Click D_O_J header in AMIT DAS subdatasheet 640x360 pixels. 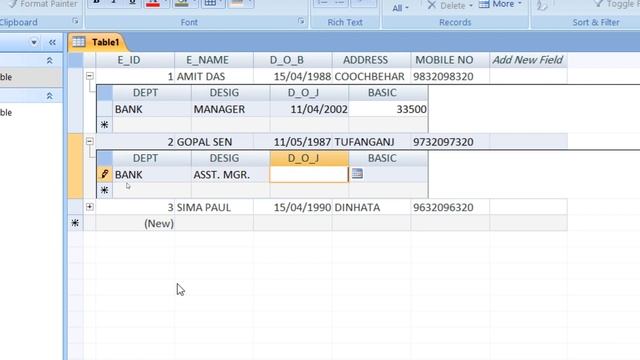point(309,93)
